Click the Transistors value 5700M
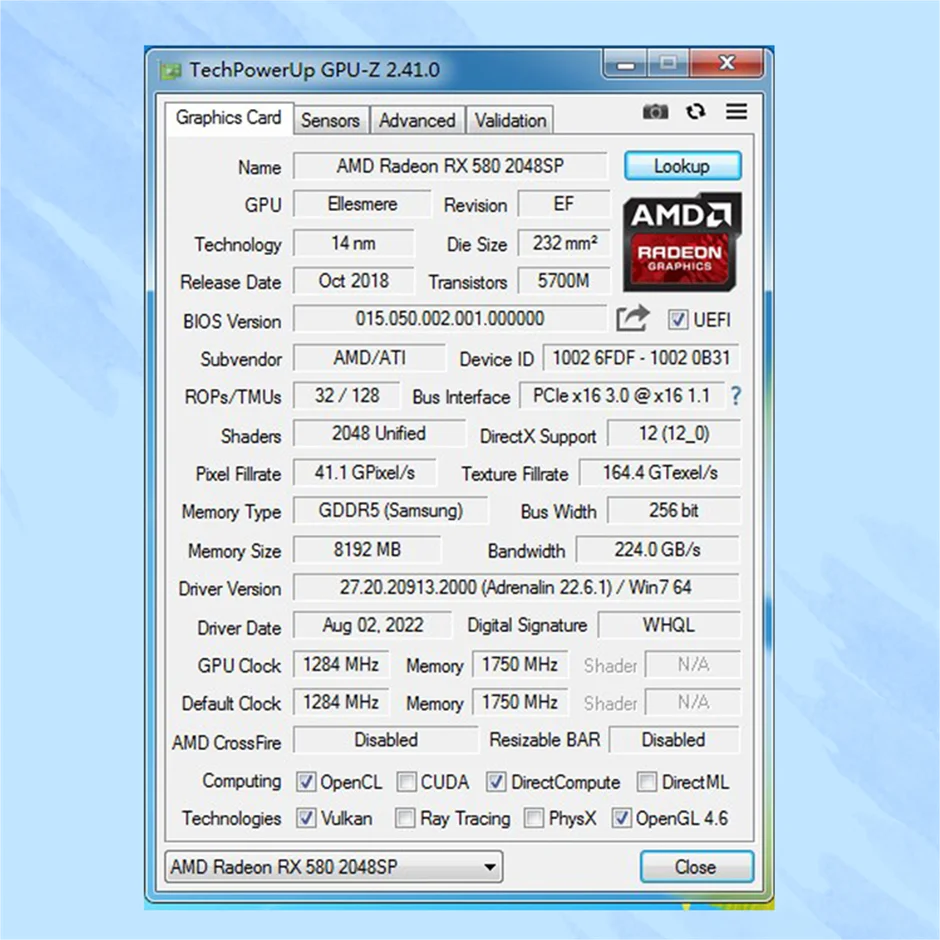The height and width of the screenshot is (940, 940). [x=564, y=281]
